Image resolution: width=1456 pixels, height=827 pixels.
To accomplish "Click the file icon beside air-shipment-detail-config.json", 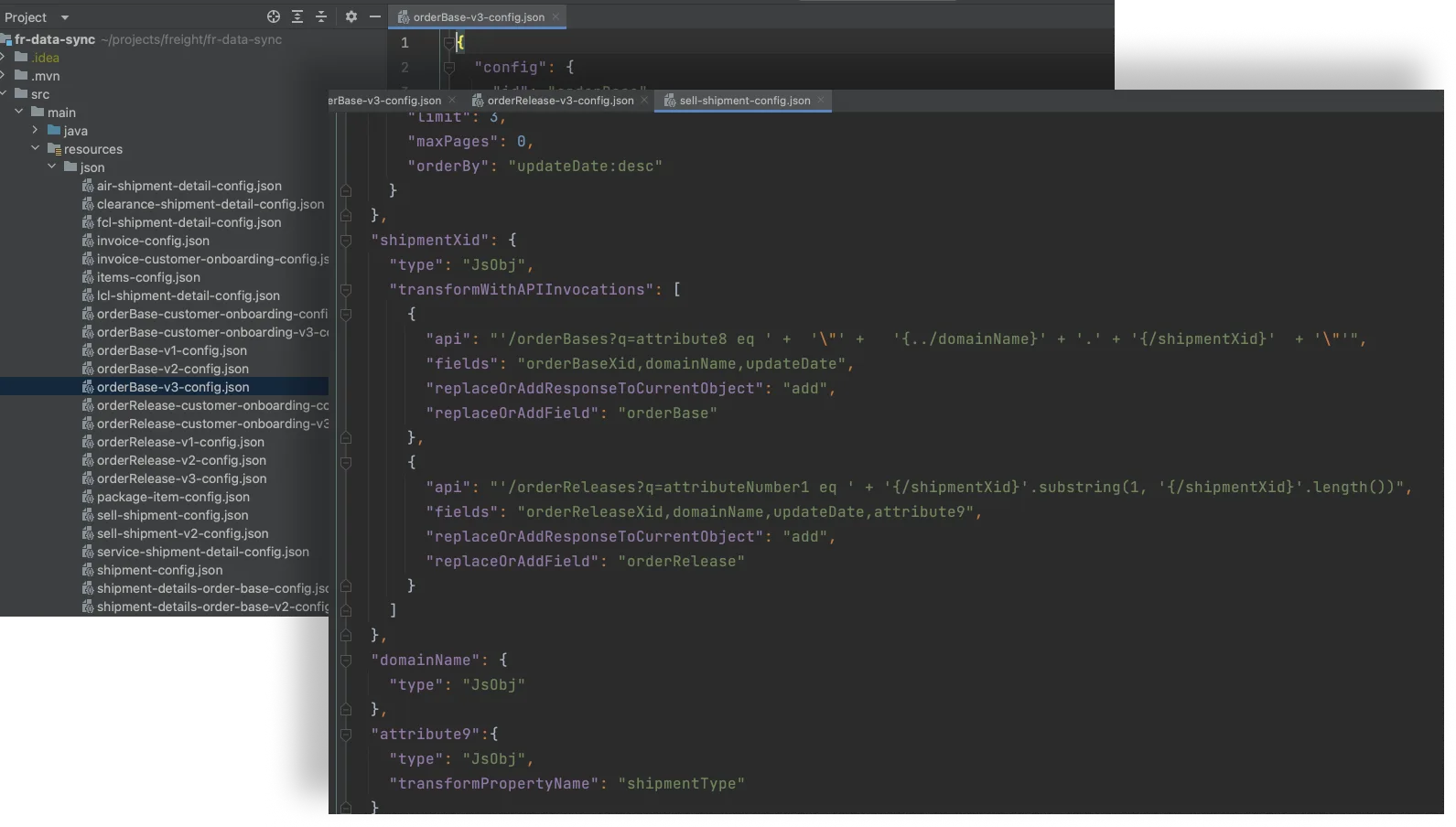I will (88, 186).
